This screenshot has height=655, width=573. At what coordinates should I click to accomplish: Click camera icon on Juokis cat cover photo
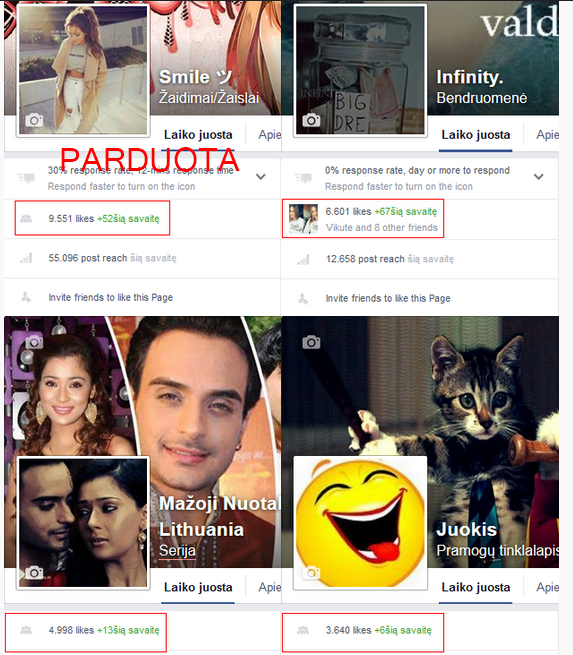[311, 342]
